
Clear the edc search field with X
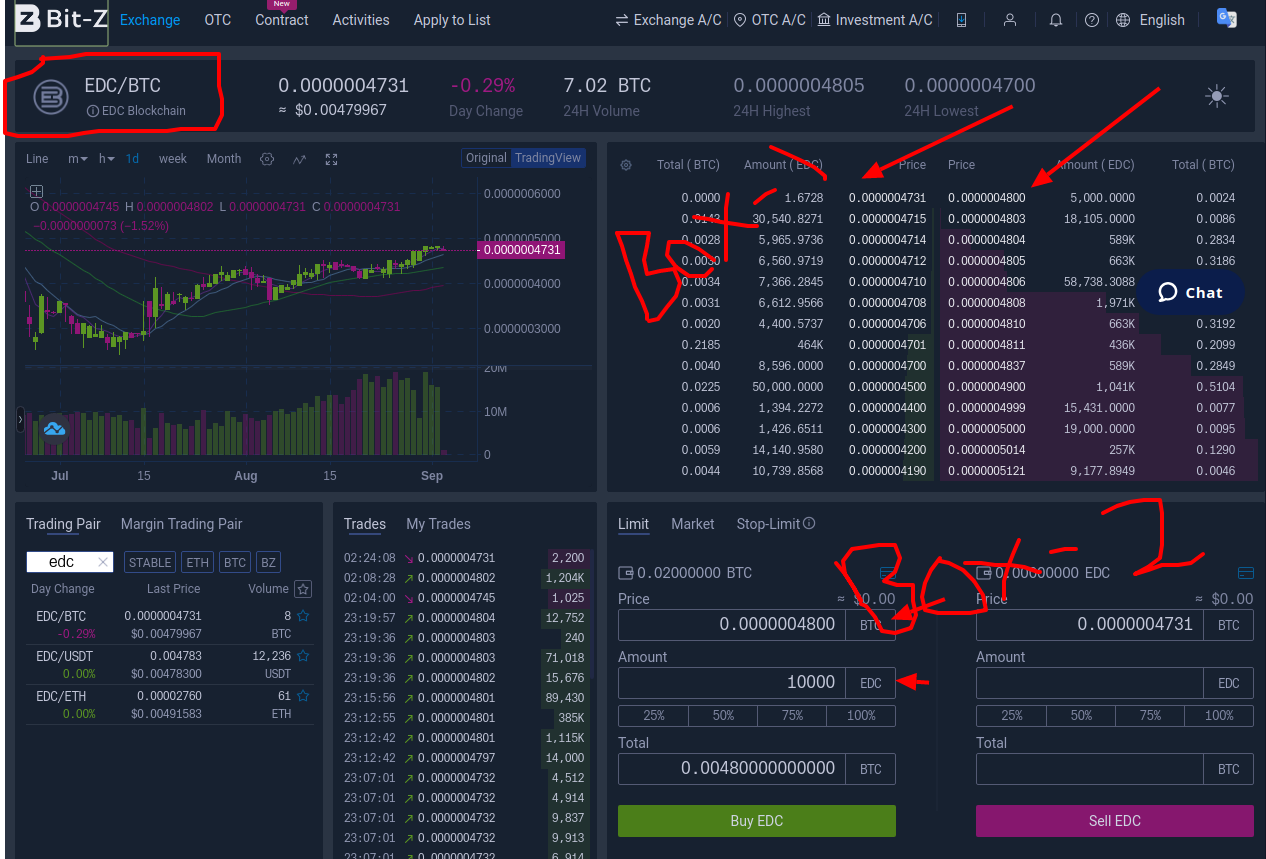pos(102,562)
